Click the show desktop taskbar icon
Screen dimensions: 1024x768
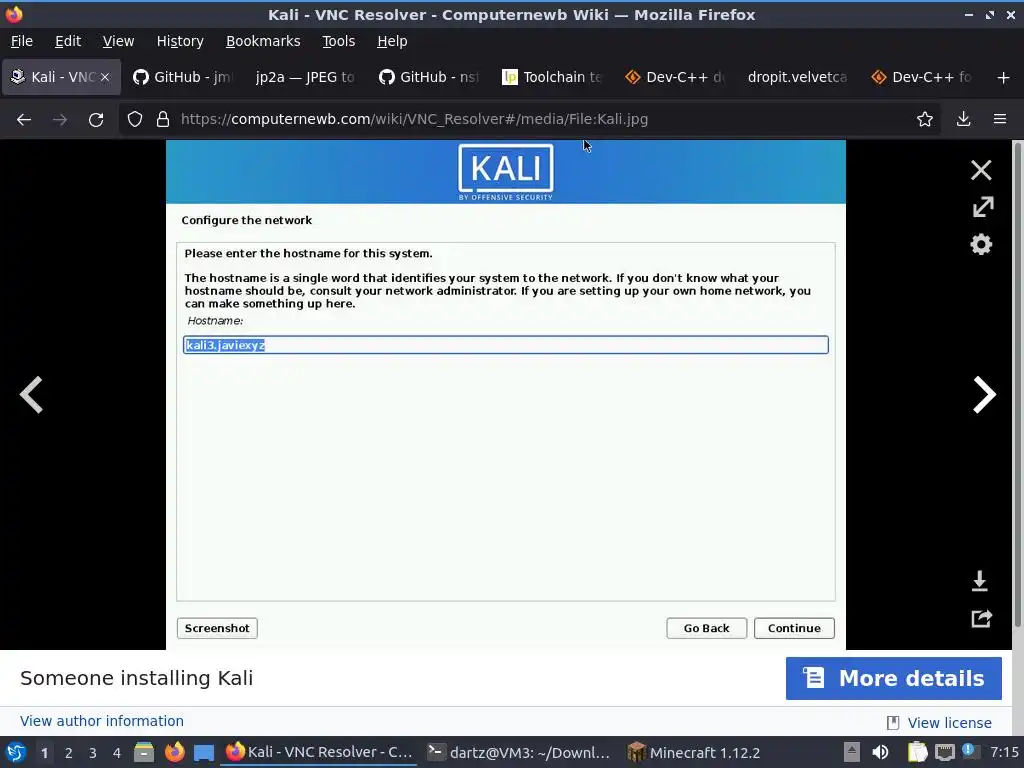point(204,753)
